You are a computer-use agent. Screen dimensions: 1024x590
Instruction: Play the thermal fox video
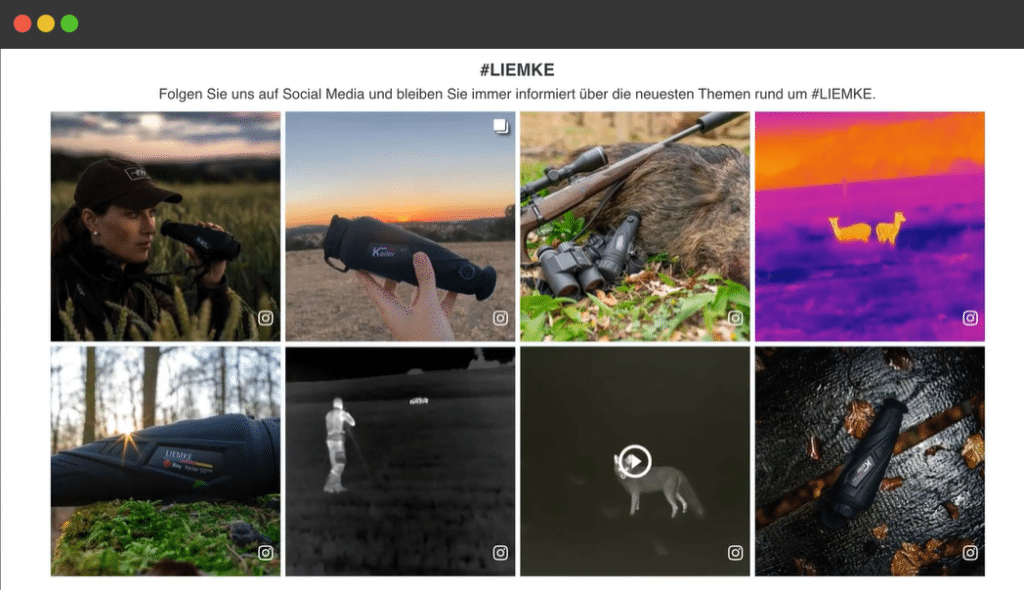(635, 461)
